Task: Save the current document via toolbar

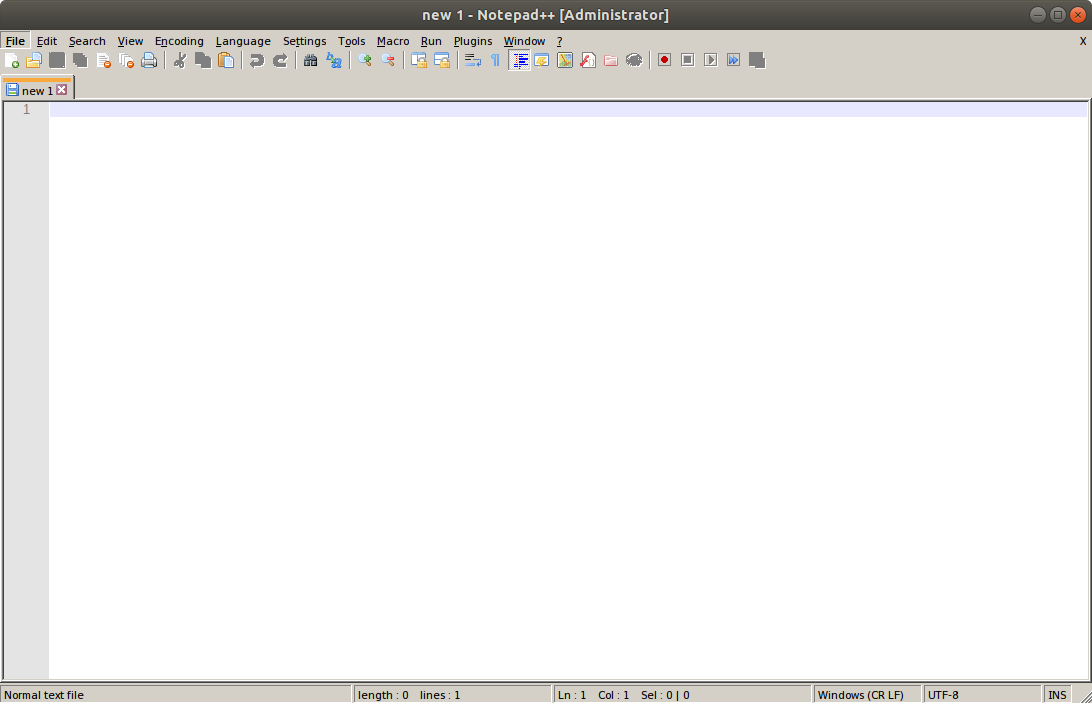Action: [x=57, y=60]
